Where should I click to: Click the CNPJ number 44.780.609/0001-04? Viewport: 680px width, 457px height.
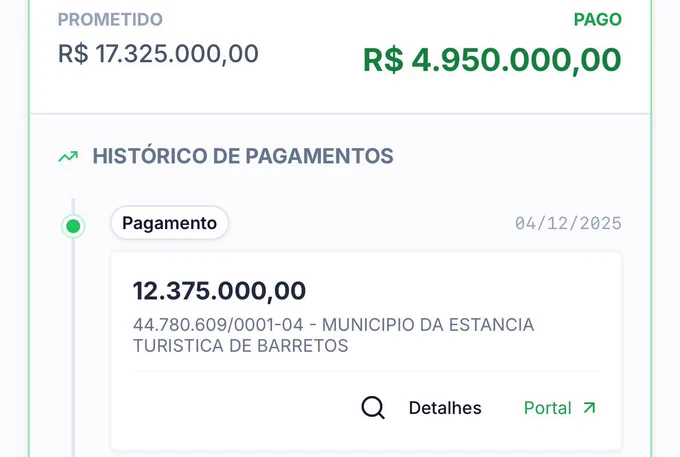click(x=218, y=325)
